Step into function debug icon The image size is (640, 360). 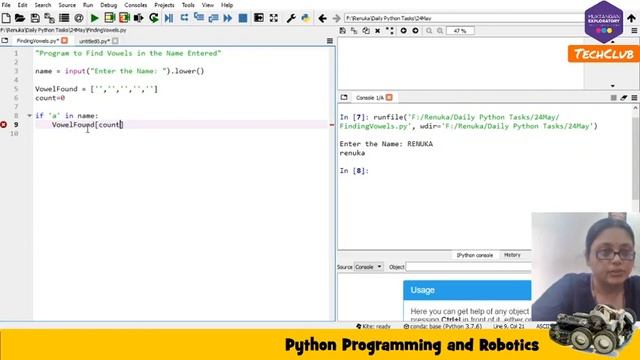[199, 18]
